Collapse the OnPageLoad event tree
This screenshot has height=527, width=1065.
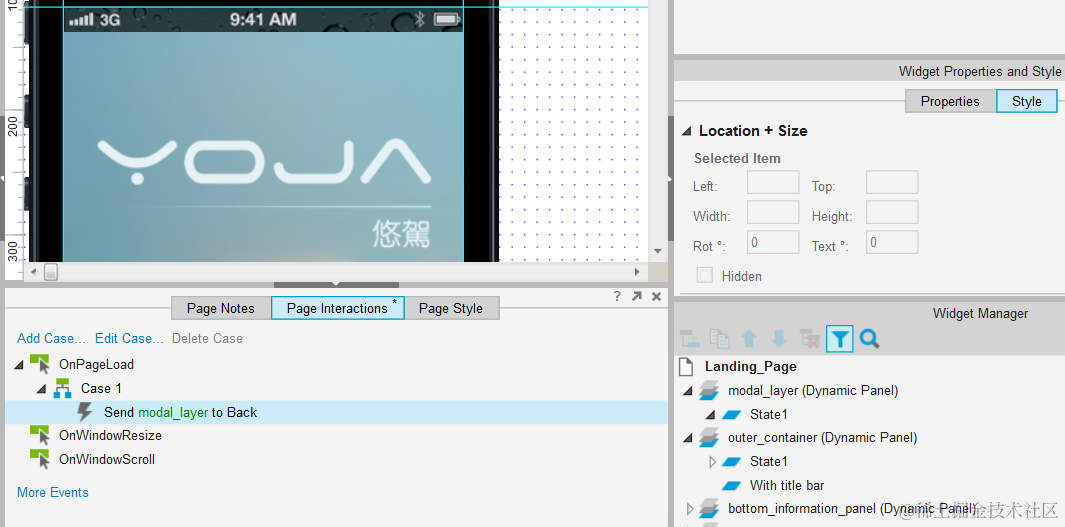(19, 365)
